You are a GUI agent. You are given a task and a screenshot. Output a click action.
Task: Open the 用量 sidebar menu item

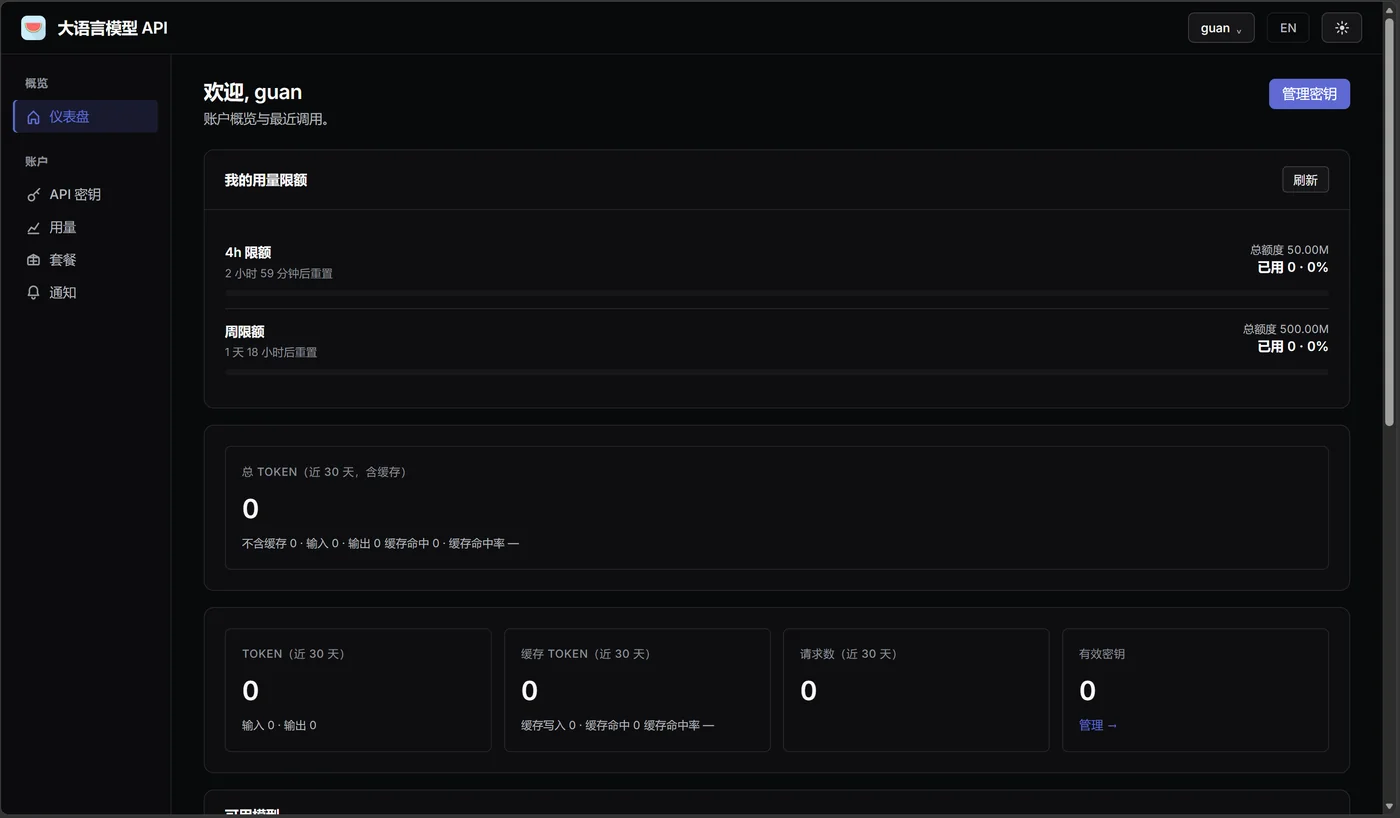(x=85, y=228)
